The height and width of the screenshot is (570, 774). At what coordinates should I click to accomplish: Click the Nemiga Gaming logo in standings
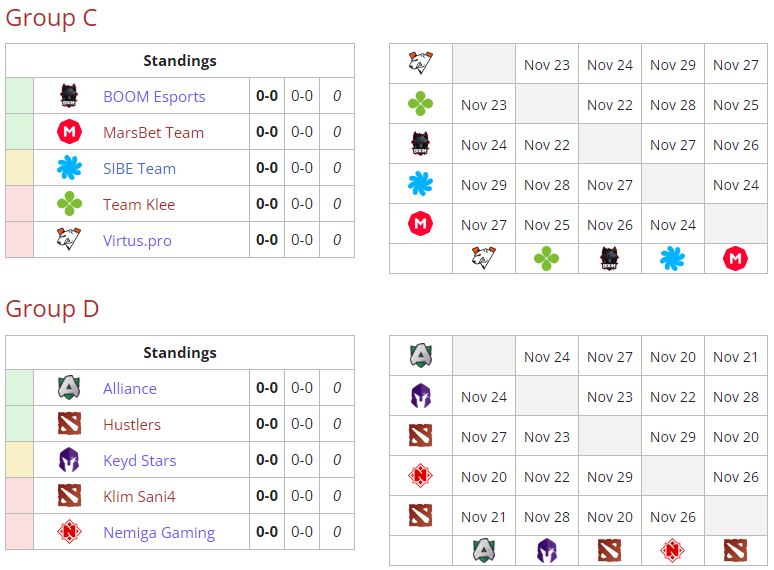click(x=69, y=532)
